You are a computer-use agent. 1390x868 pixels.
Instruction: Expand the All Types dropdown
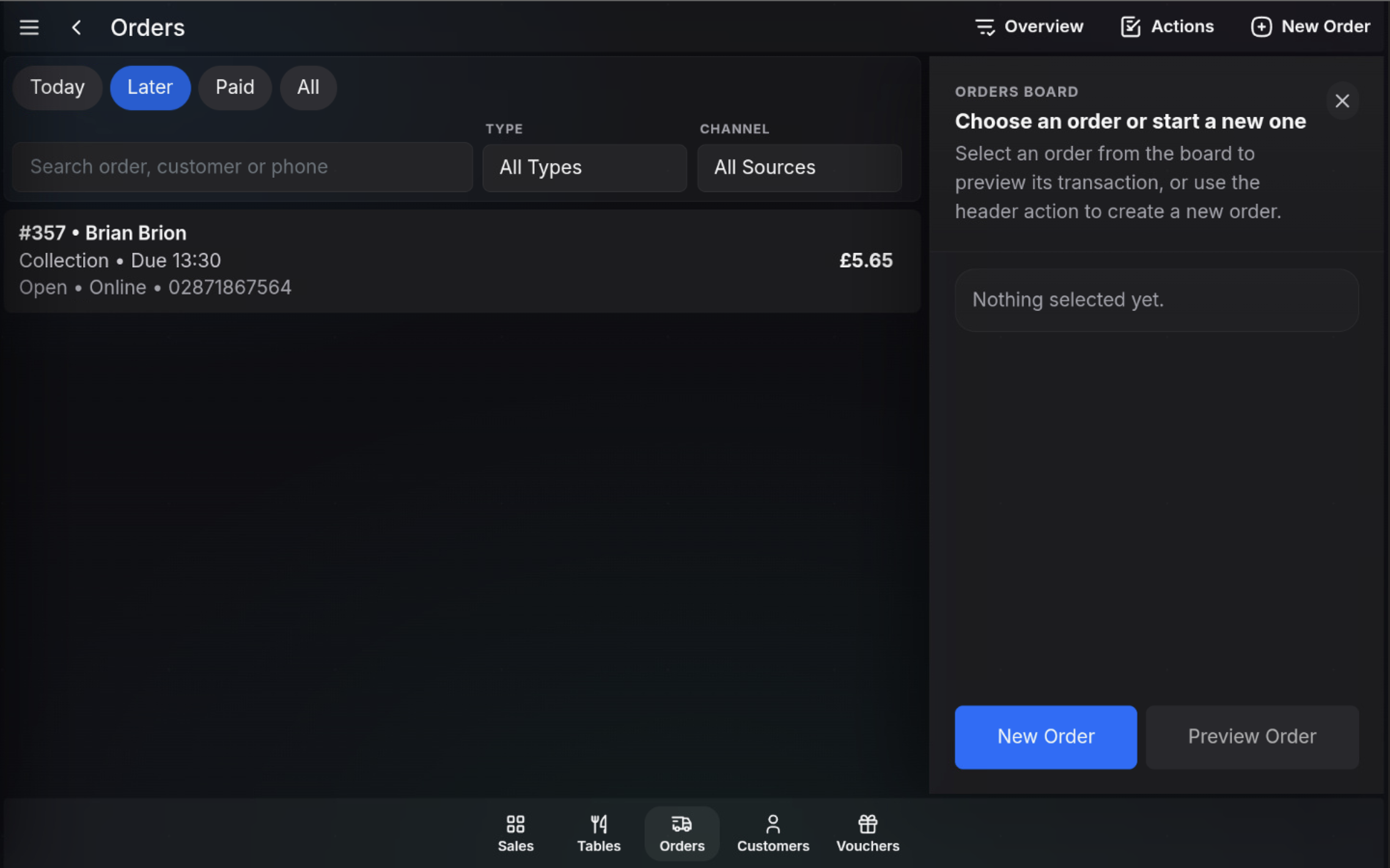(x=584, y=167)
